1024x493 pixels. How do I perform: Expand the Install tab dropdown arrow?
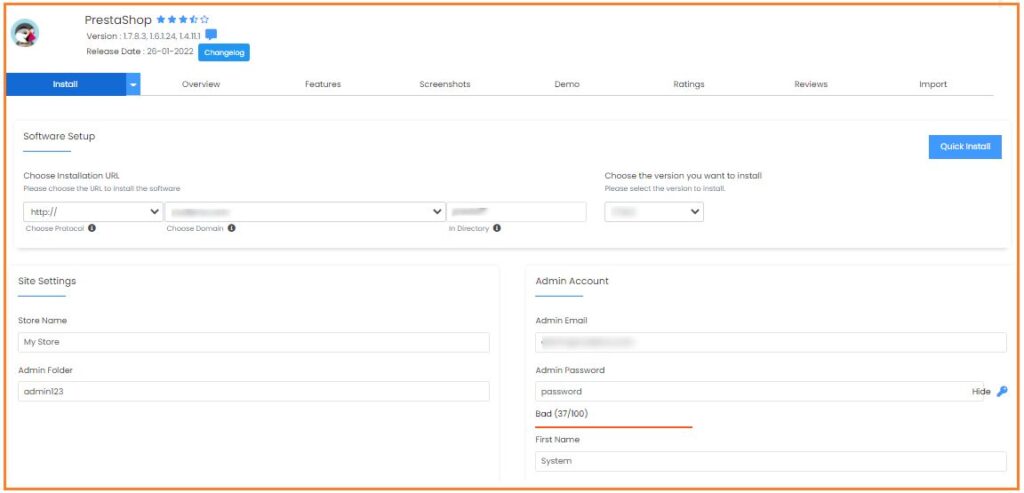133,84
